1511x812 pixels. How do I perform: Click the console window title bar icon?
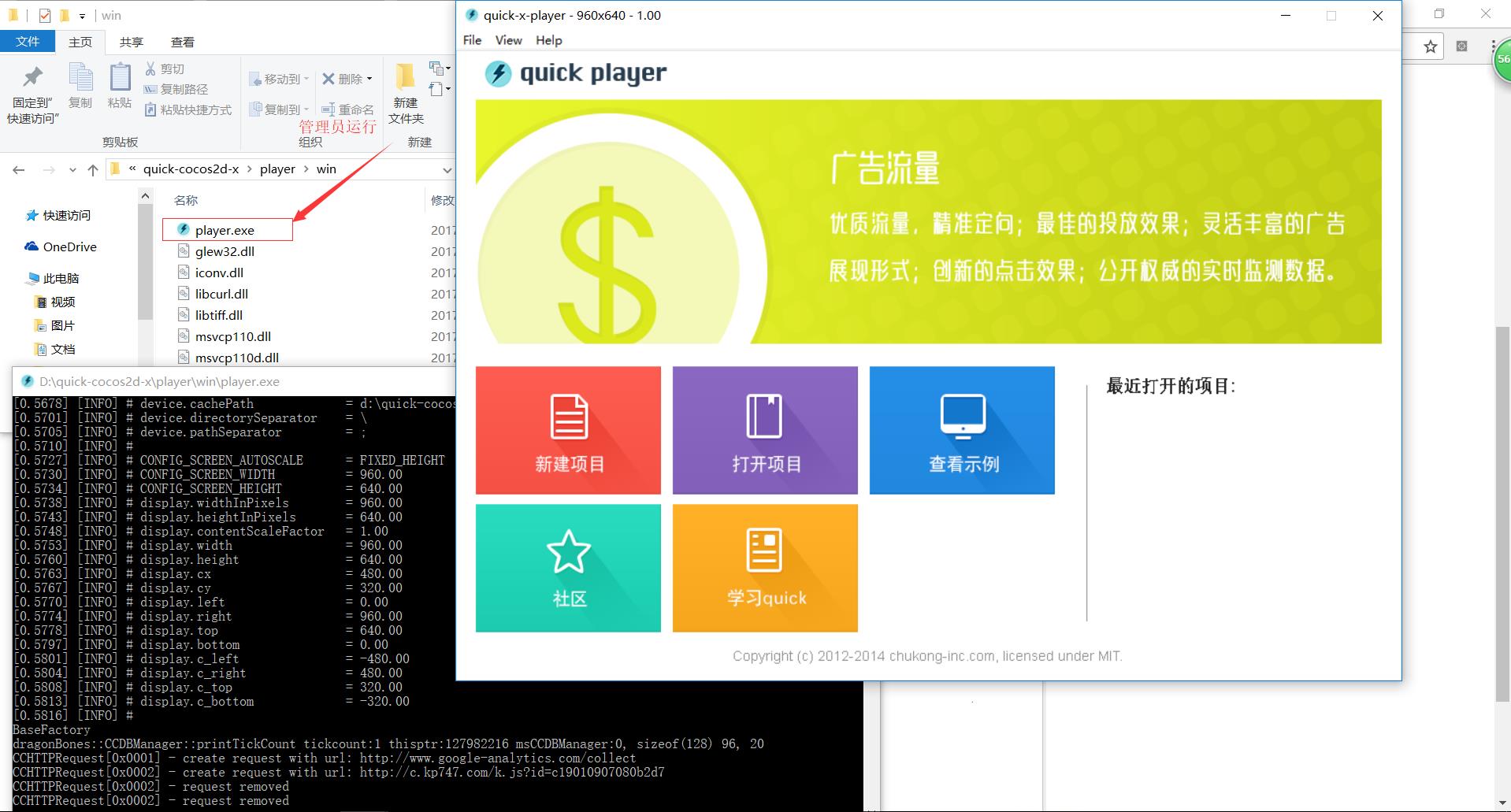tap(27, 381)
